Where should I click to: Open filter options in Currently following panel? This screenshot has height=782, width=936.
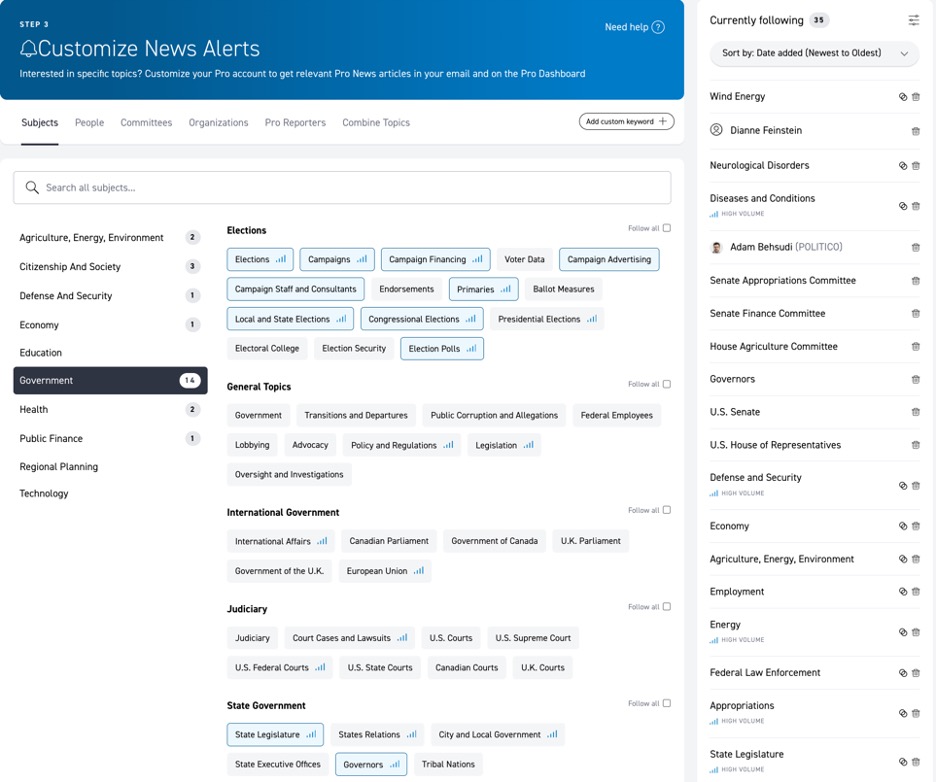(913, 19)
